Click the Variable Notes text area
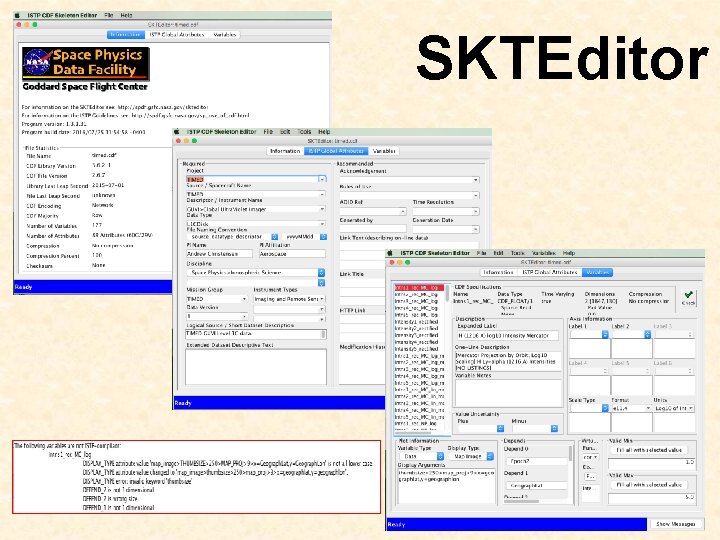 508,393
